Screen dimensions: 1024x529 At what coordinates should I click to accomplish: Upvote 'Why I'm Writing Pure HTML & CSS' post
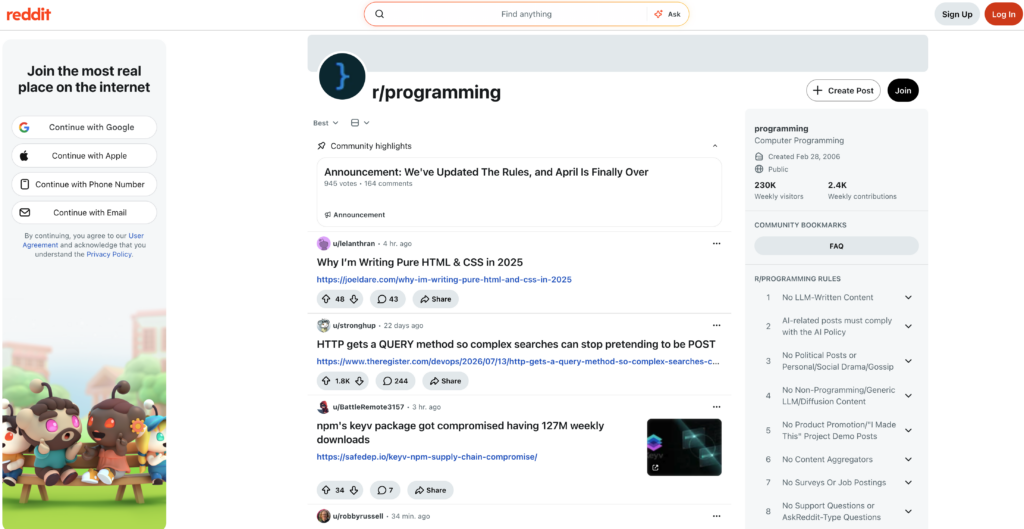(x=326, y=299)
